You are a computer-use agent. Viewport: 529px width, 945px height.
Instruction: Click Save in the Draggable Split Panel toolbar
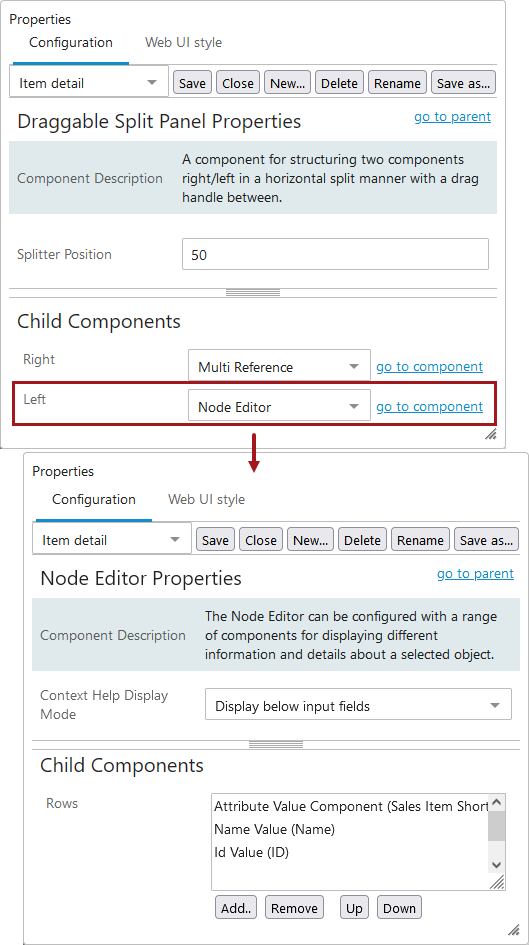point(192,83)
